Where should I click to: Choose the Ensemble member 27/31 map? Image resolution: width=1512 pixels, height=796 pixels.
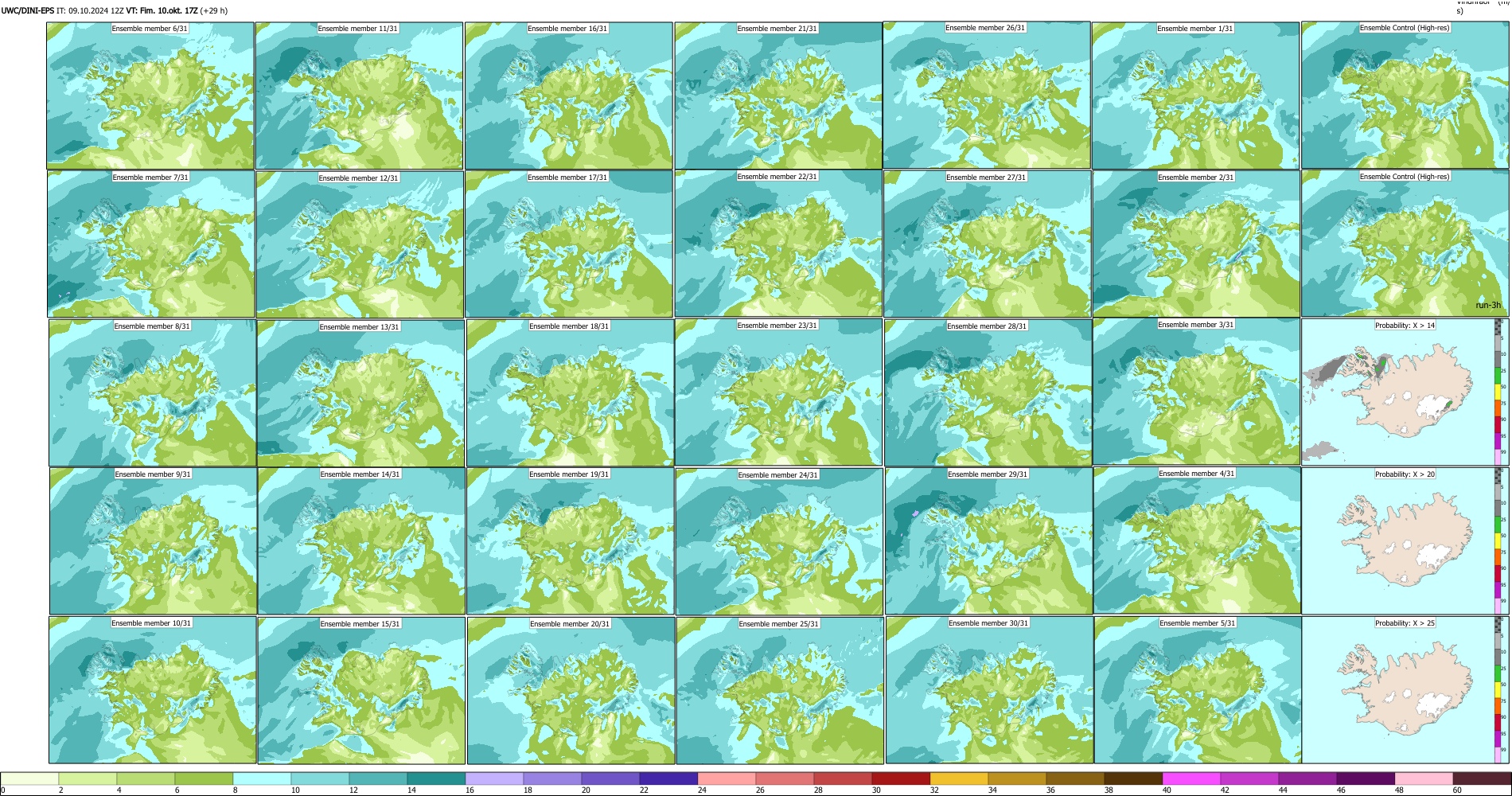pos(987,244)
